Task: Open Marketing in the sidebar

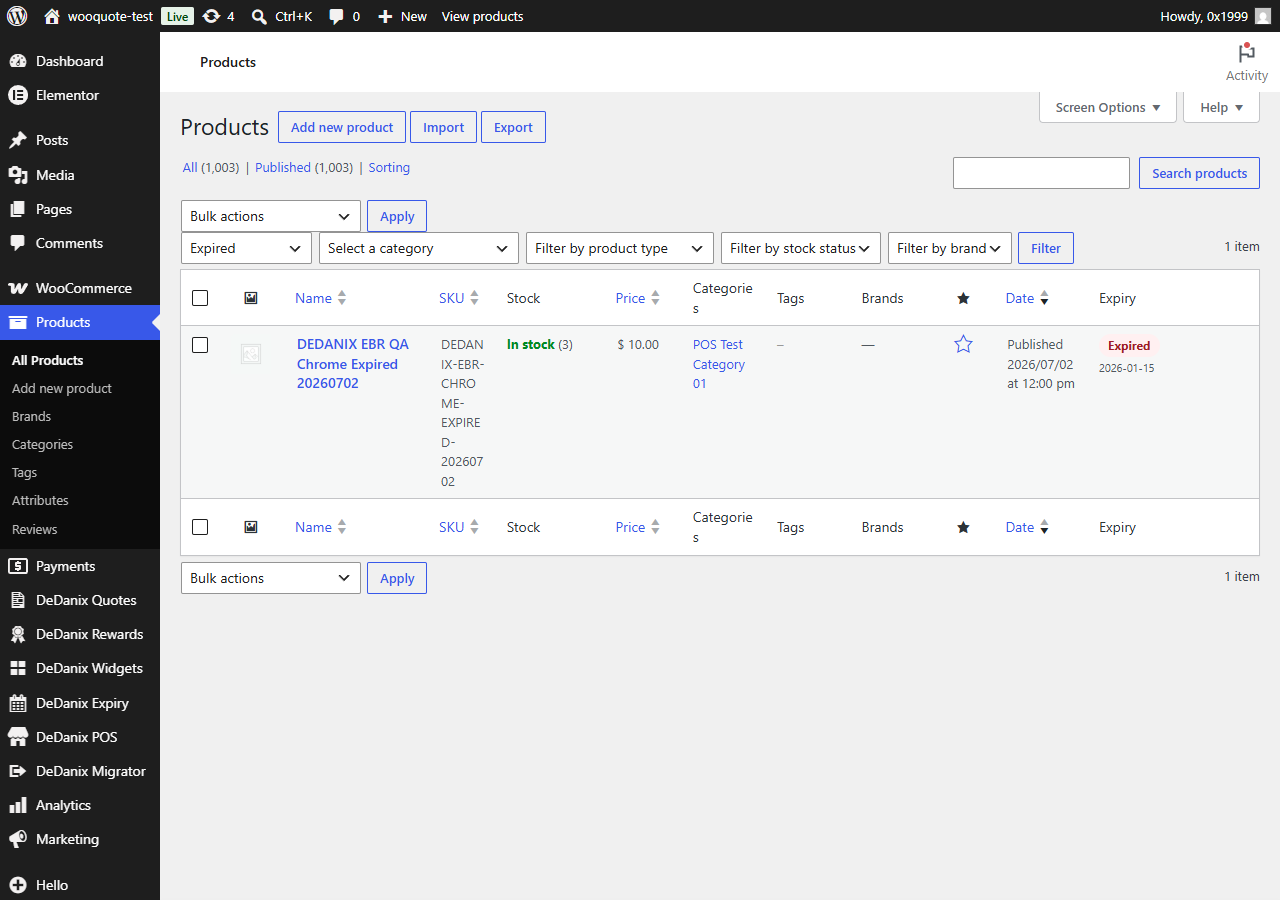Action: [80, 839]
